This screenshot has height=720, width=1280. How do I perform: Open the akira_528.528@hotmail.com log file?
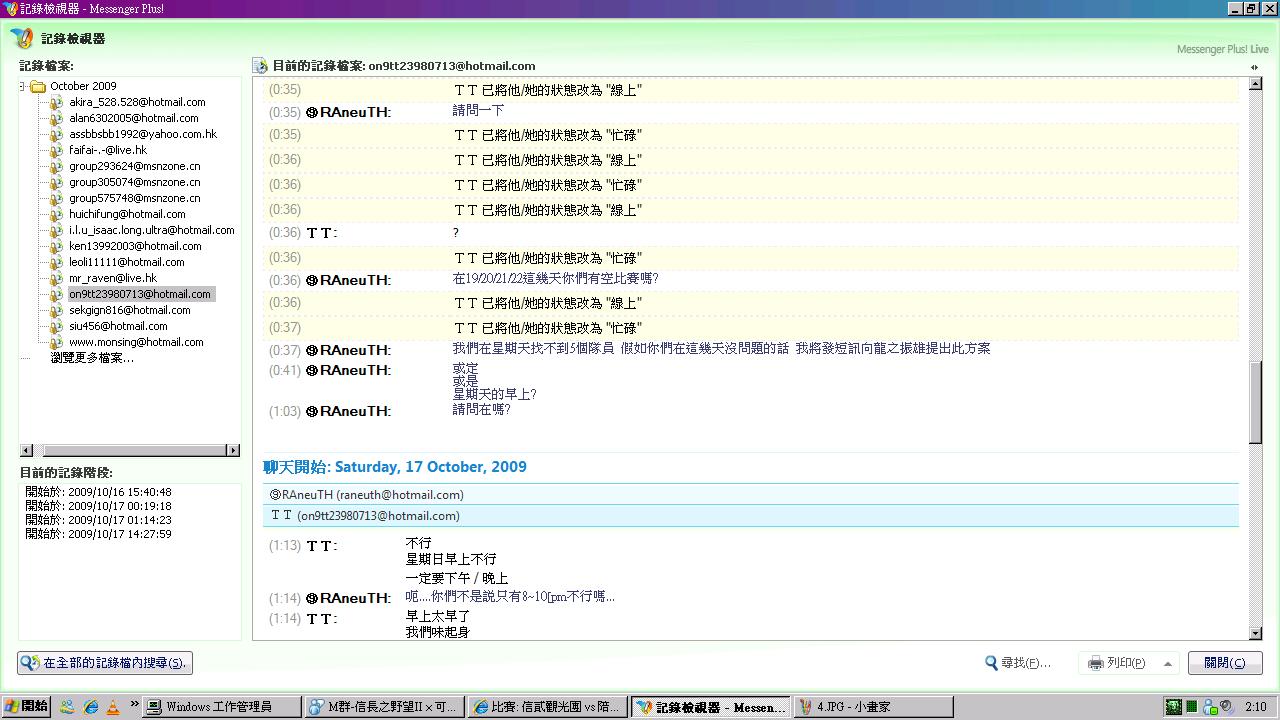coord(136,102)
